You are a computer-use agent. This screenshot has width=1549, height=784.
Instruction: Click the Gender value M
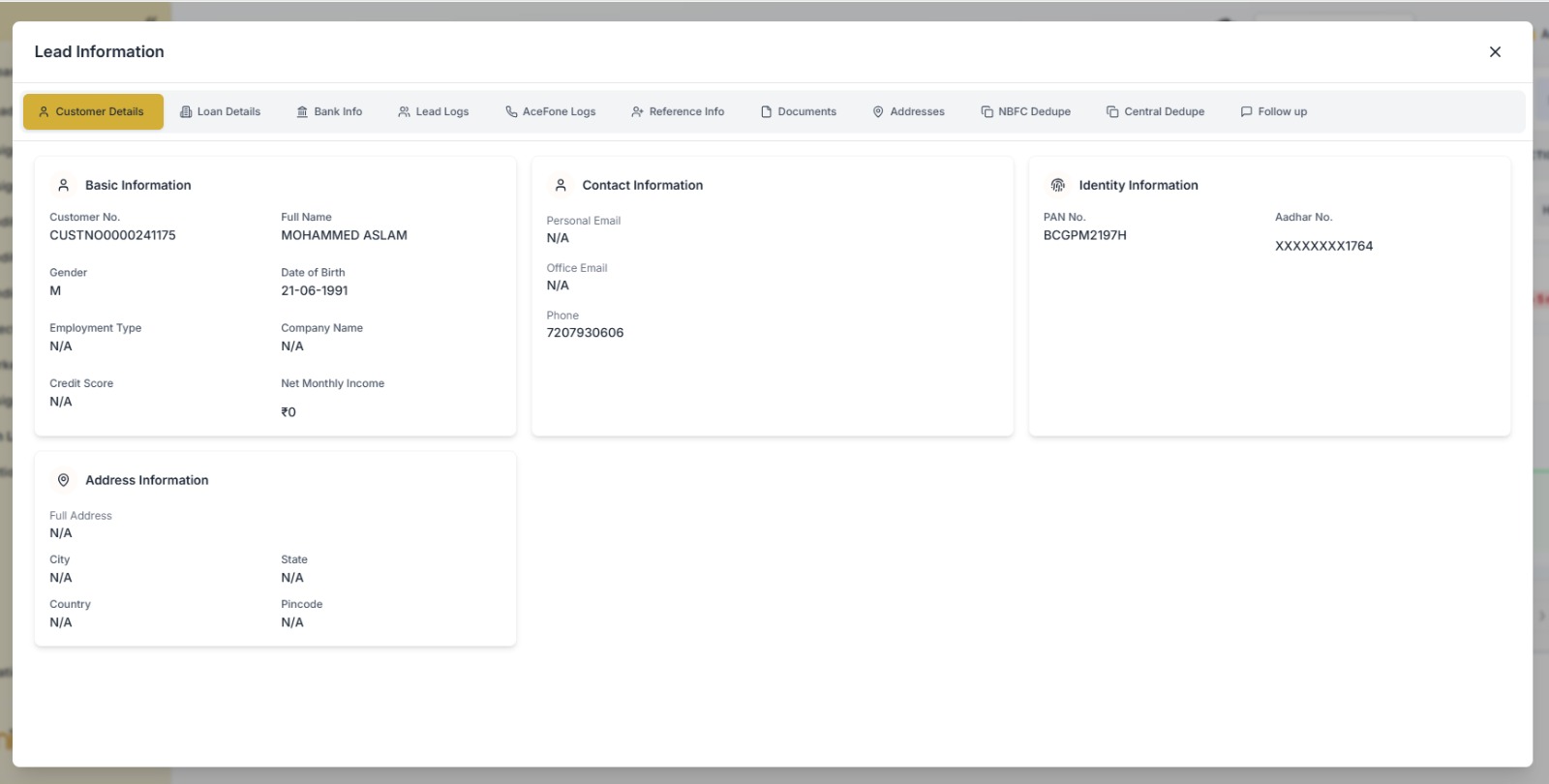(x=55, y=290)
